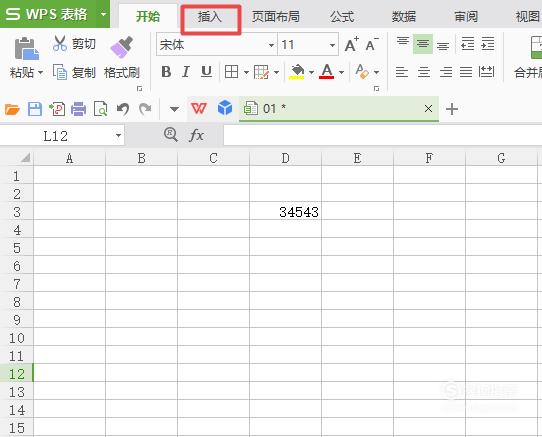Click the draw border table icon
The image size is (542, 437).
coord(261,72)
